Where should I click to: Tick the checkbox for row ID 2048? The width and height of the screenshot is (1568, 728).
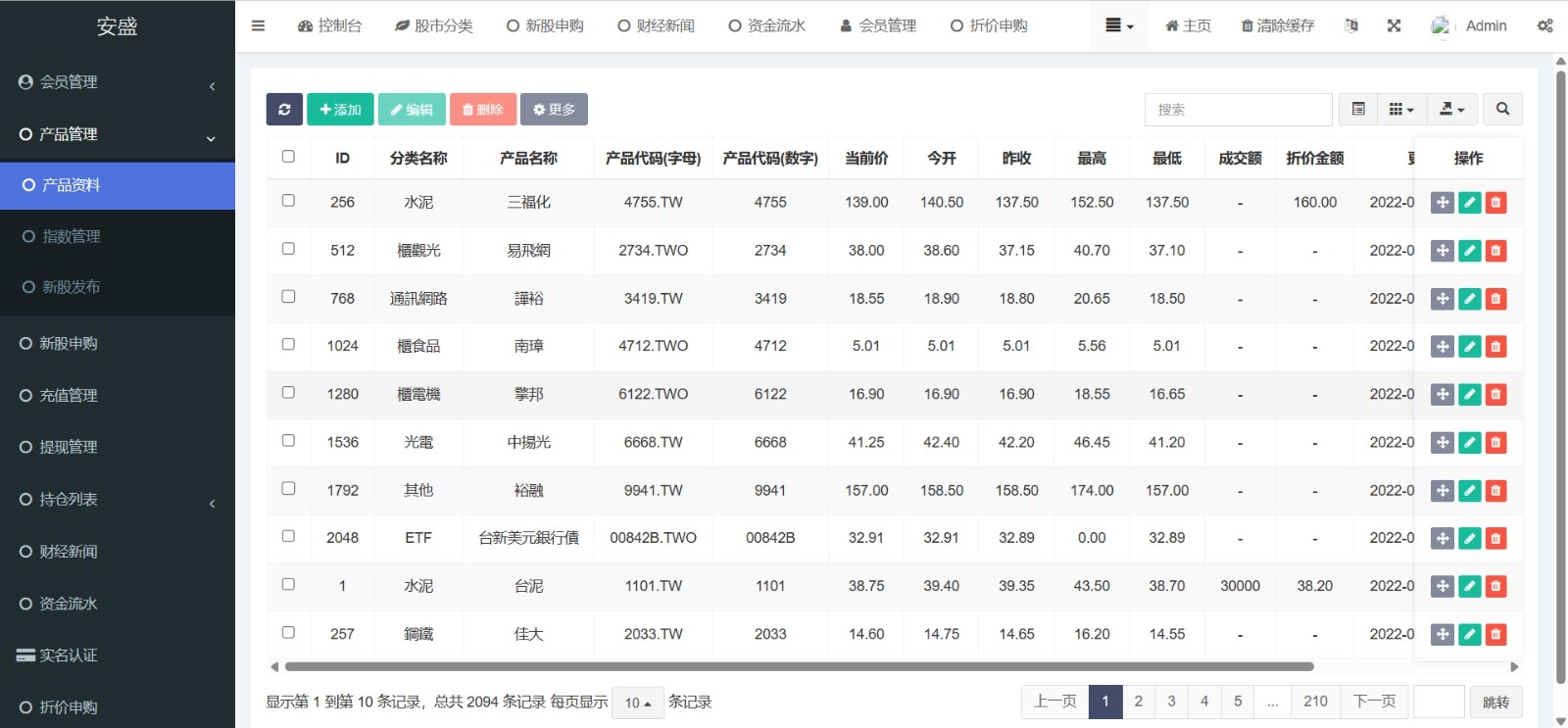click(x=288, y=537)
